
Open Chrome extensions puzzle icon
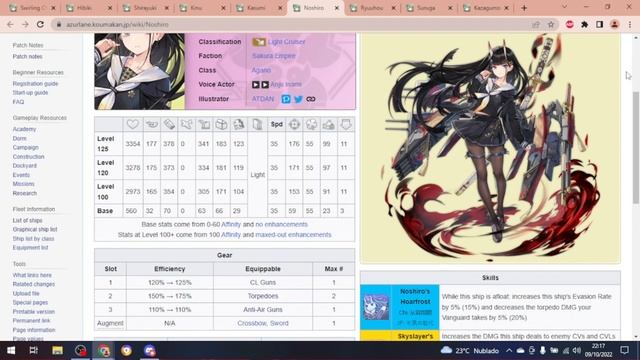pyautogui.click(x=584, y=24)
